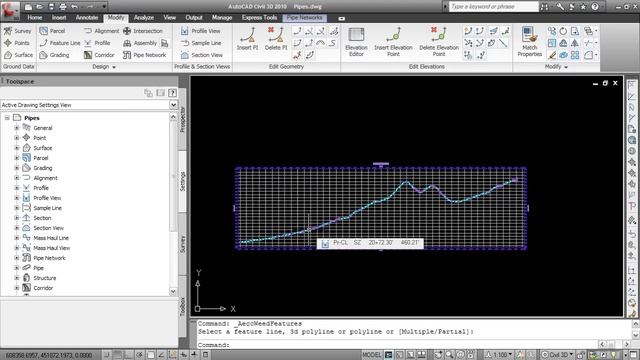Select the Surface tool
Image resolution: width=640 pixels, height=360 pixels.
tap(18, 55)
